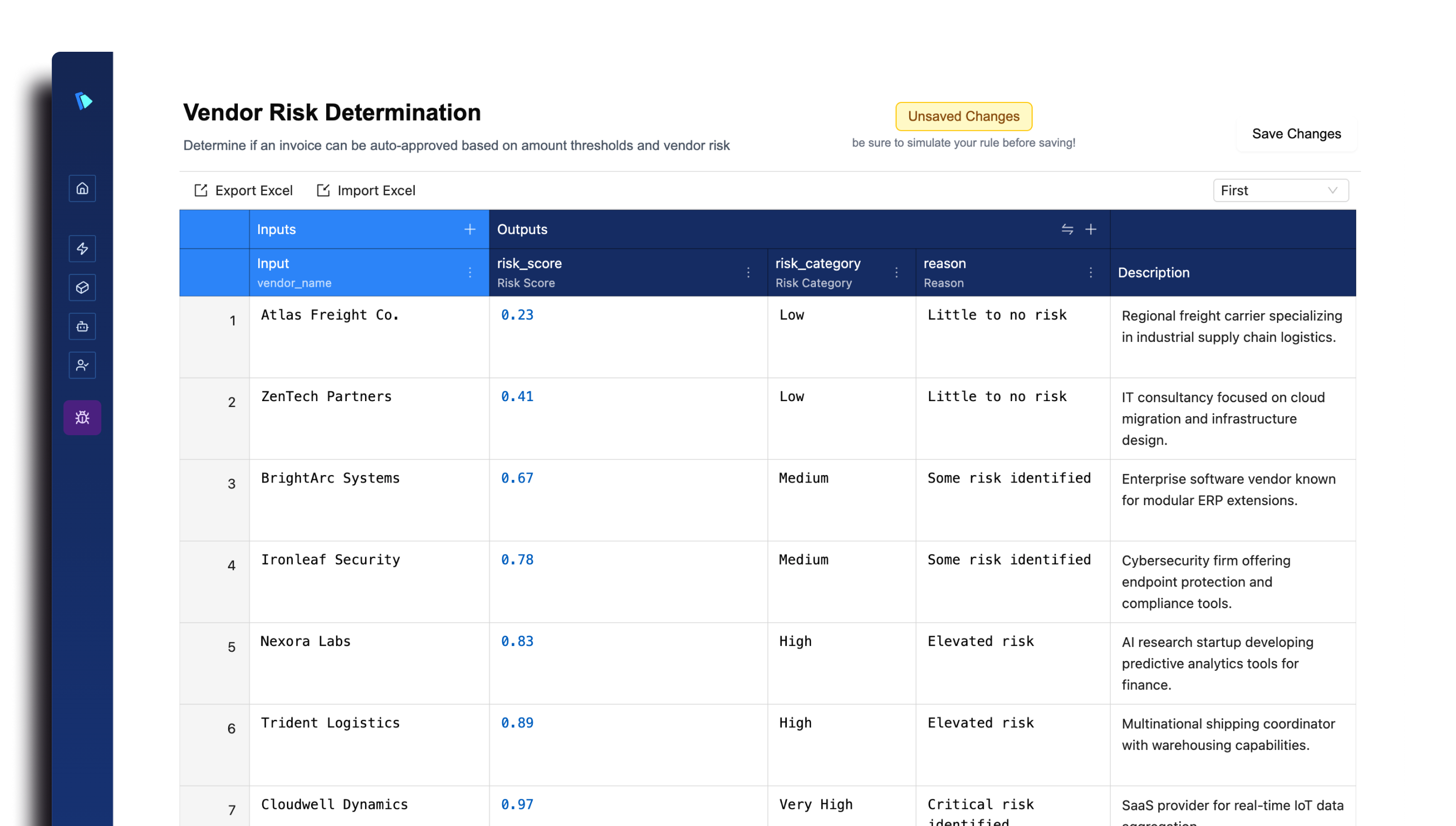This screenshot has height=826, width=1456.
Task: Click the Import Excel label
Action: pos(376,191)
